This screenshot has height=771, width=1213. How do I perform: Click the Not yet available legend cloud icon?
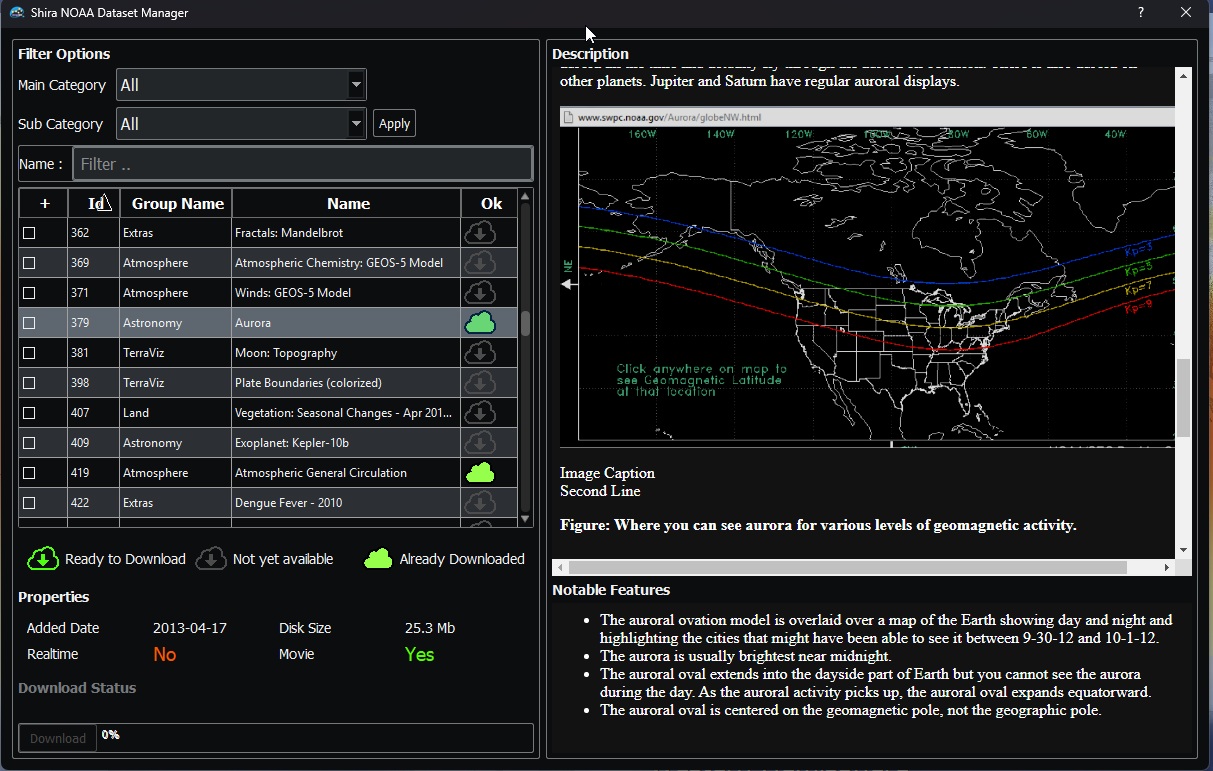[x=211, y=559]
